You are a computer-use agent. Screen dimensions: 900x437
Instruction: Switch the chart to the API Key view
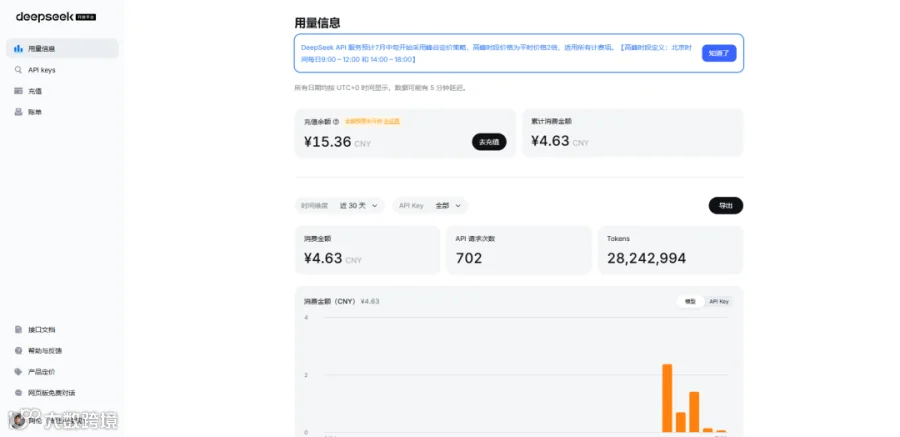(719, 301)
